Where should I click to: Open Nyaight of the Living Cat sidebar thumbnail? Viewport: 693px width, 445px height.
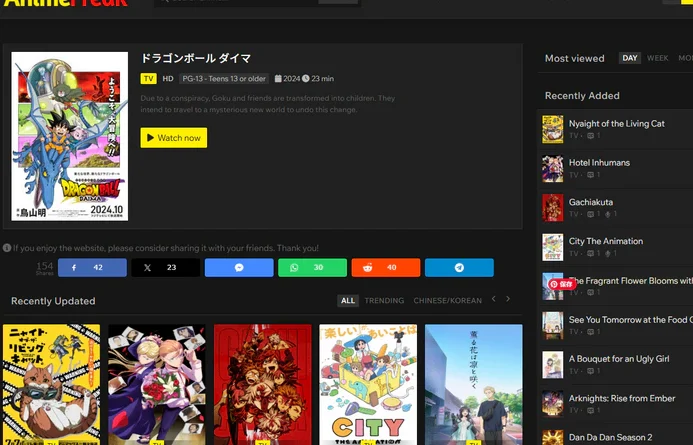552,129
